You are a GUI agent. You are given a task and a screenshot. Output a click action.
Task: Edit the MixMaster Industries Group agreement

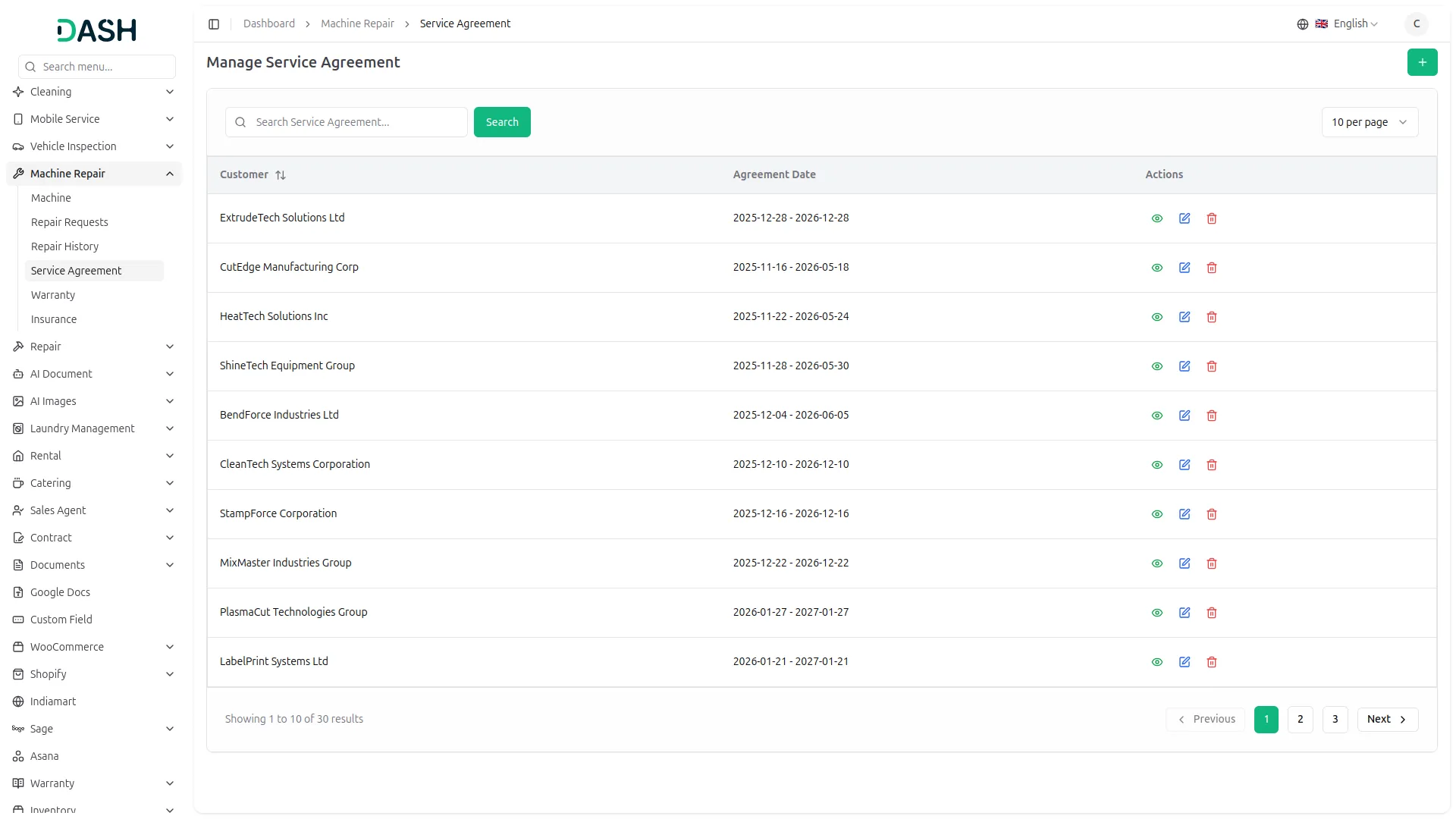[1185, 563]
